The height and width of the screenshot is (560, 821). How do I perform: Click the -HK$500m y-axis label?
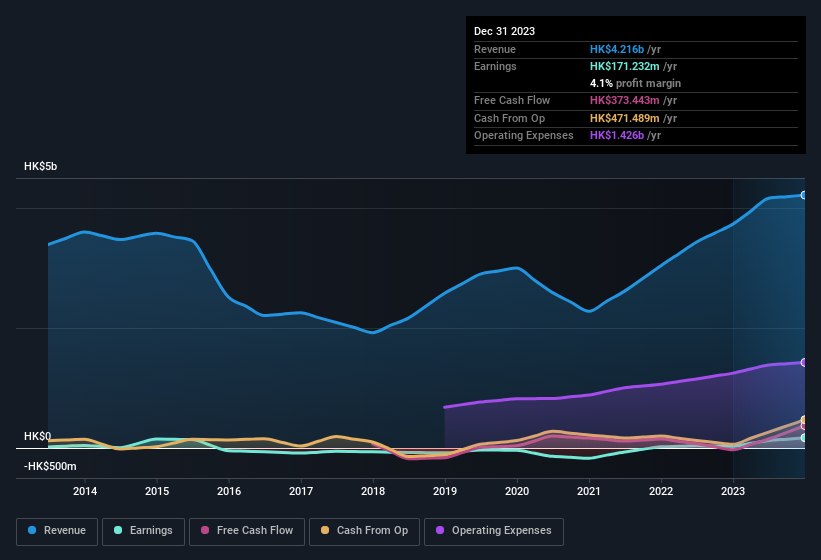50,466
